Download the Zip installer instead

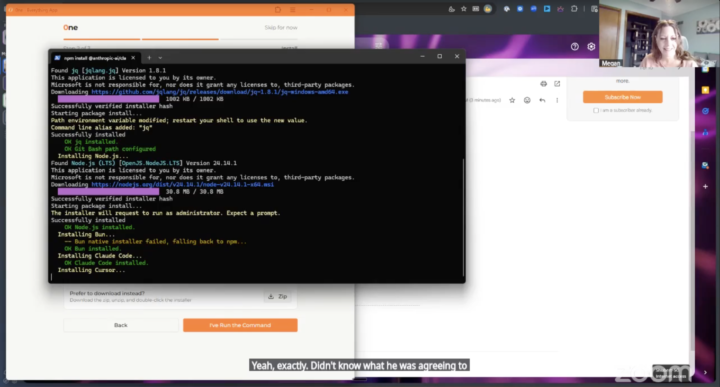pos(277,297)
